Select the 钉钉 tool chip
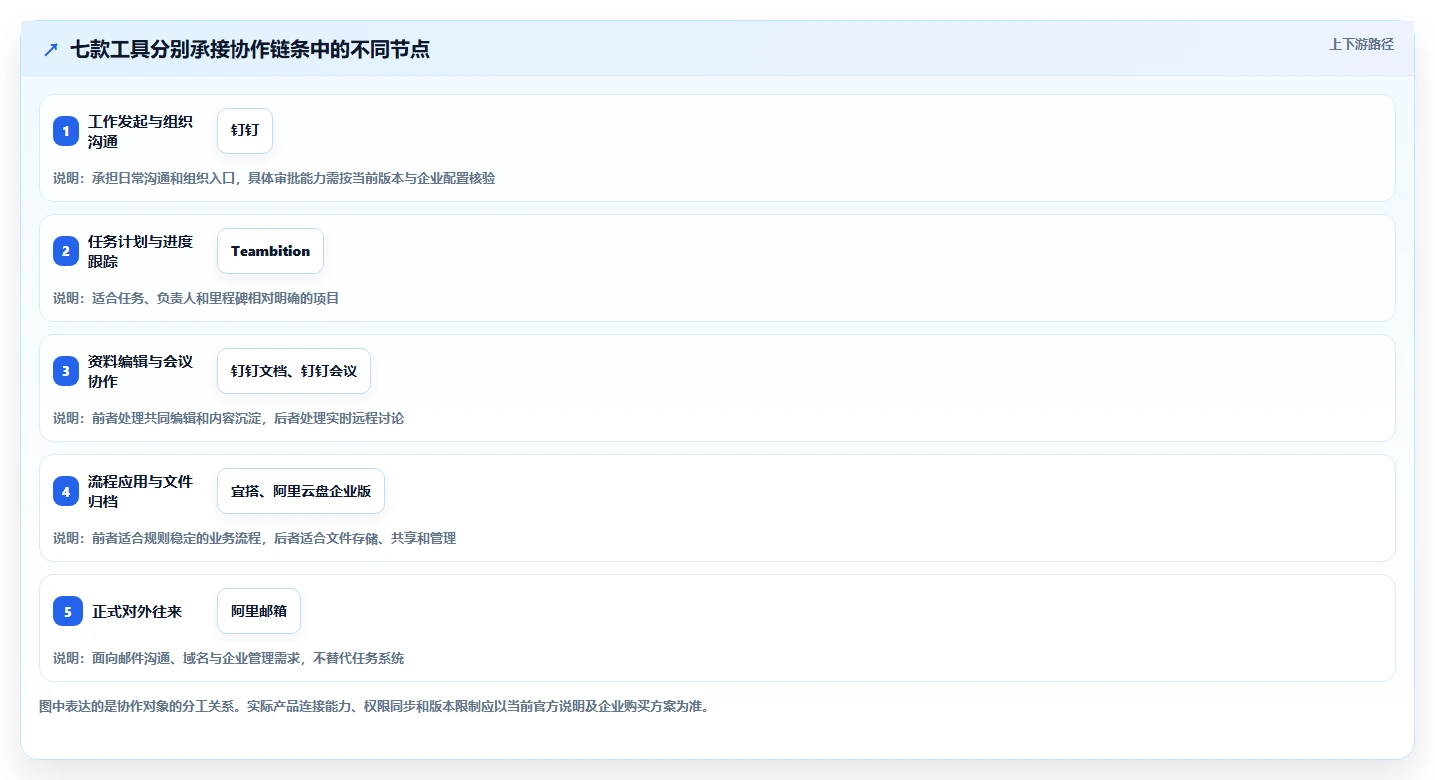Viewport: 1435px width, 780px height. [245, 131]
